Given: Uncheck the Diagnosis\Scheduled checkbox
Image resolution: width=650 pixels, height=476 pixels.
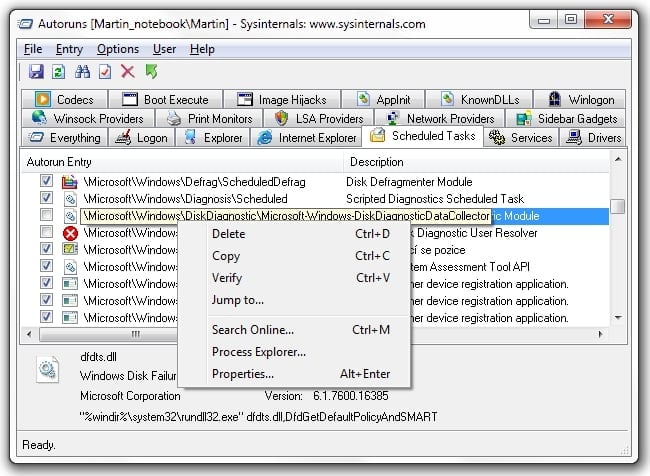Looking at the screenshot, I should (x=46, y=198).
